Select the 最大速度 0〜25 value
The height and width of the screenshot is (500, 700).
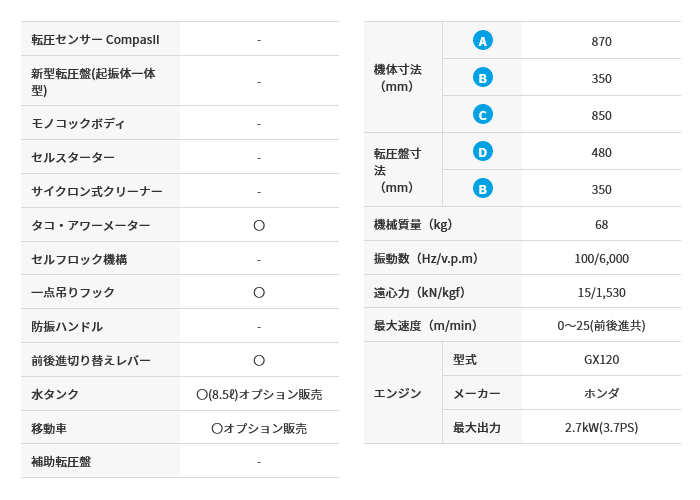pos(601,325)
